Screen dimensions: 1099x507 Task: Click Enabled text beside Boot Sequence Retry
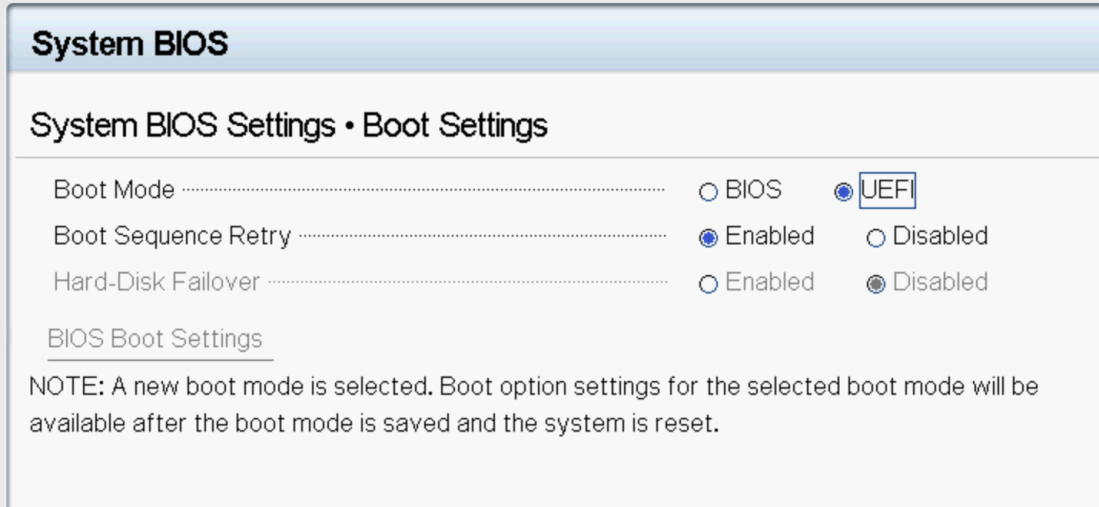pyautogui.click(x=769, y=237)
